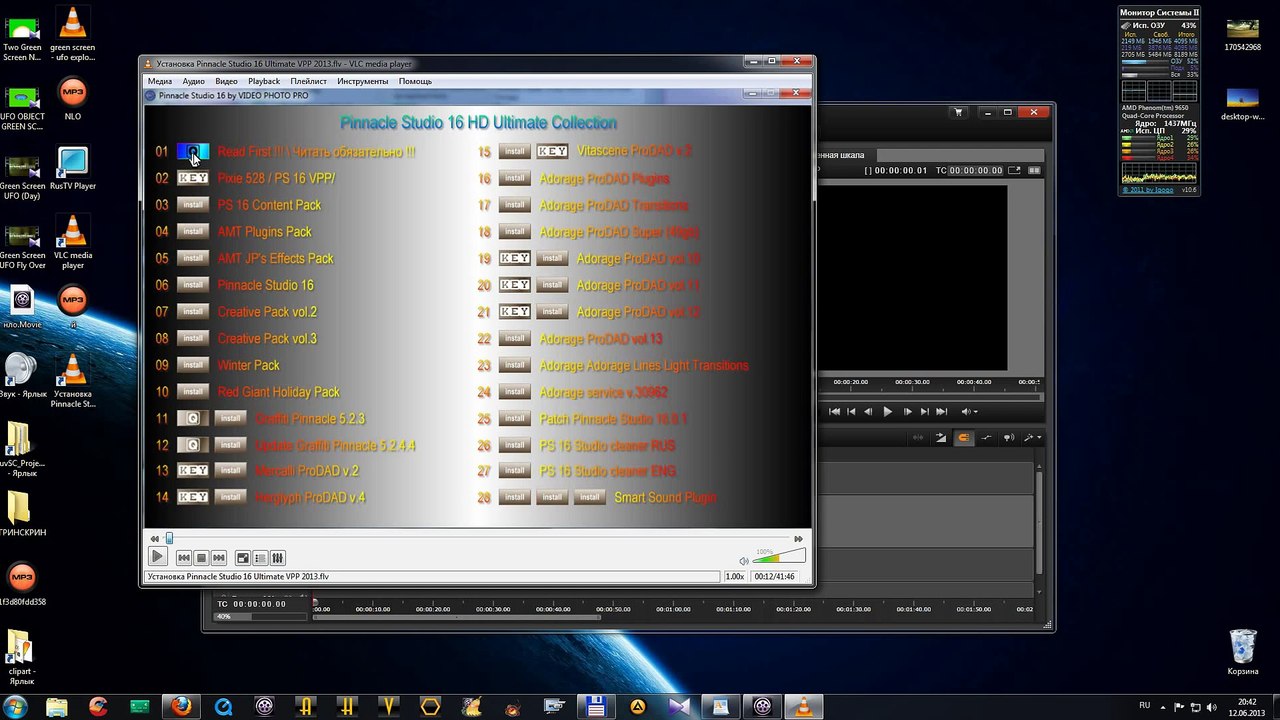Open the Playback menu
The width and height of the screenshot is (1280, 720).
(264, 81)
